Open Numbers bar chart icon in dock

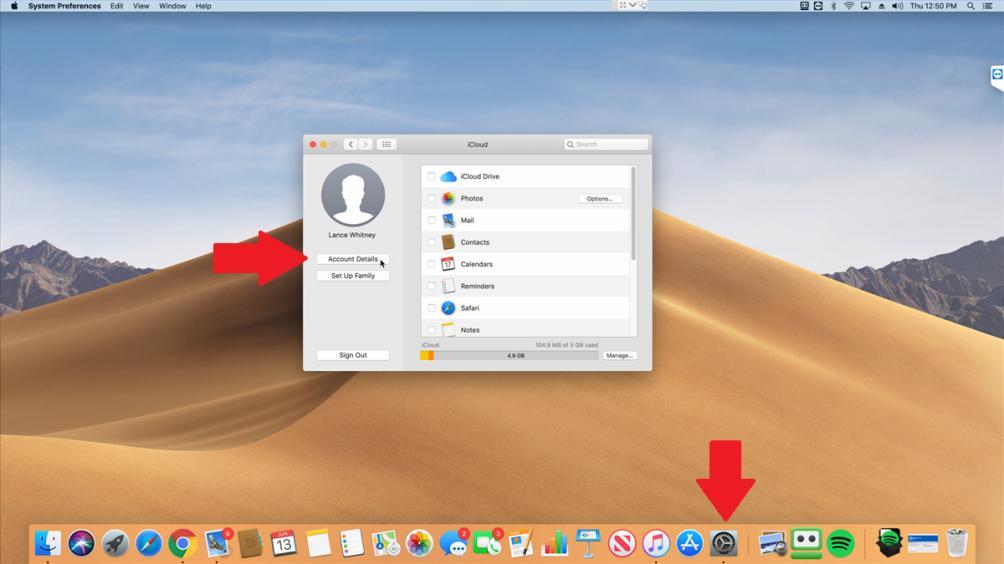[555, 544]
